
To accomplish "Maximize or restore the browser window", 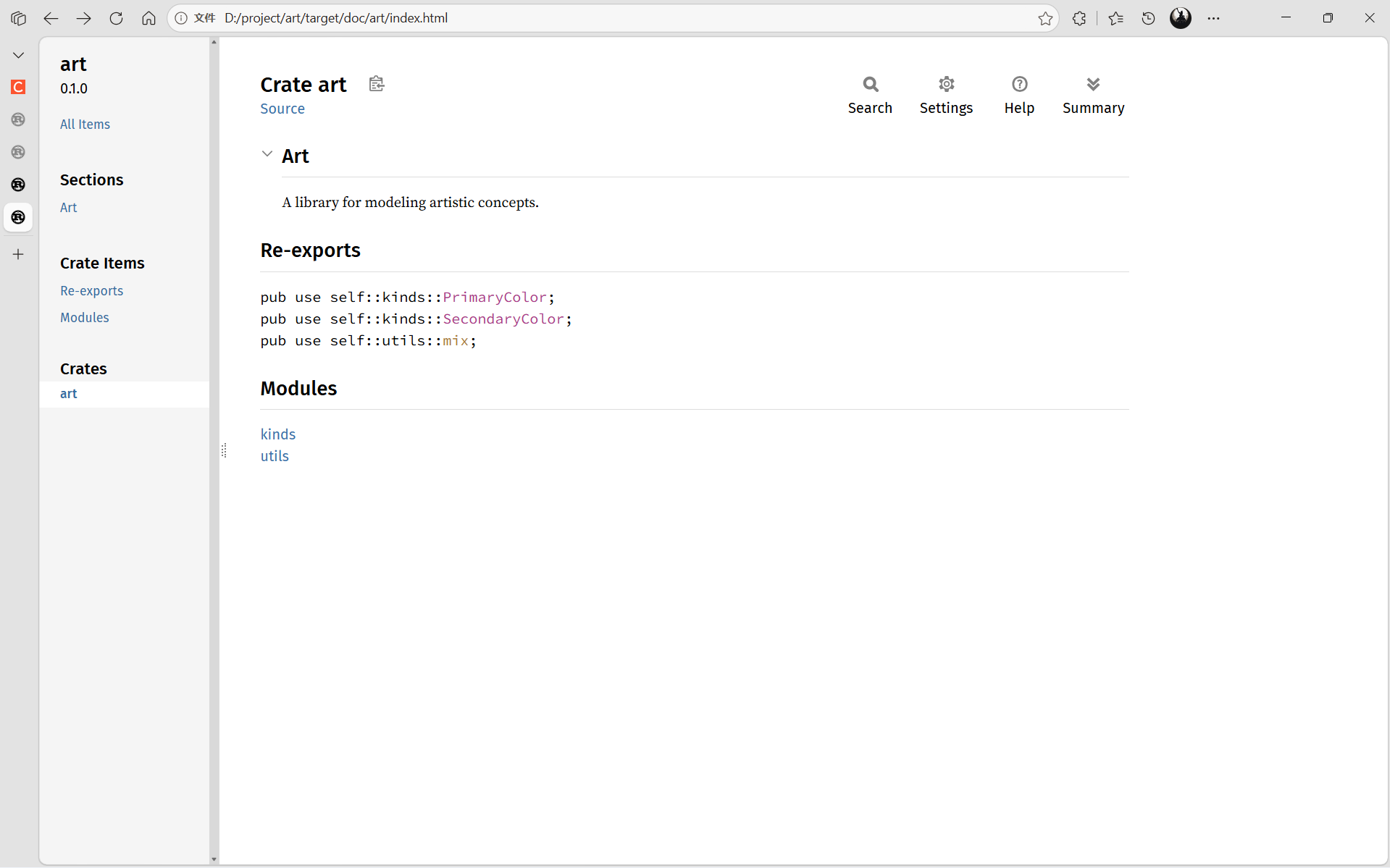I will coord(1328,18).
